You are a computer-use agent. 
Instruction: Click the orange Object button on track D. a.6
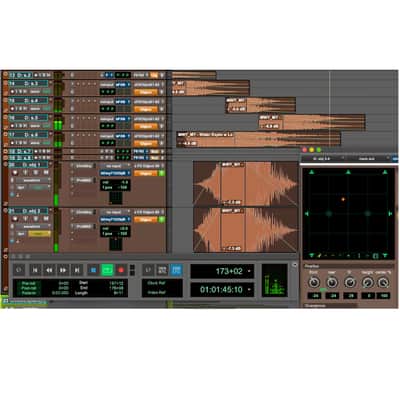(x=146, y=144)
